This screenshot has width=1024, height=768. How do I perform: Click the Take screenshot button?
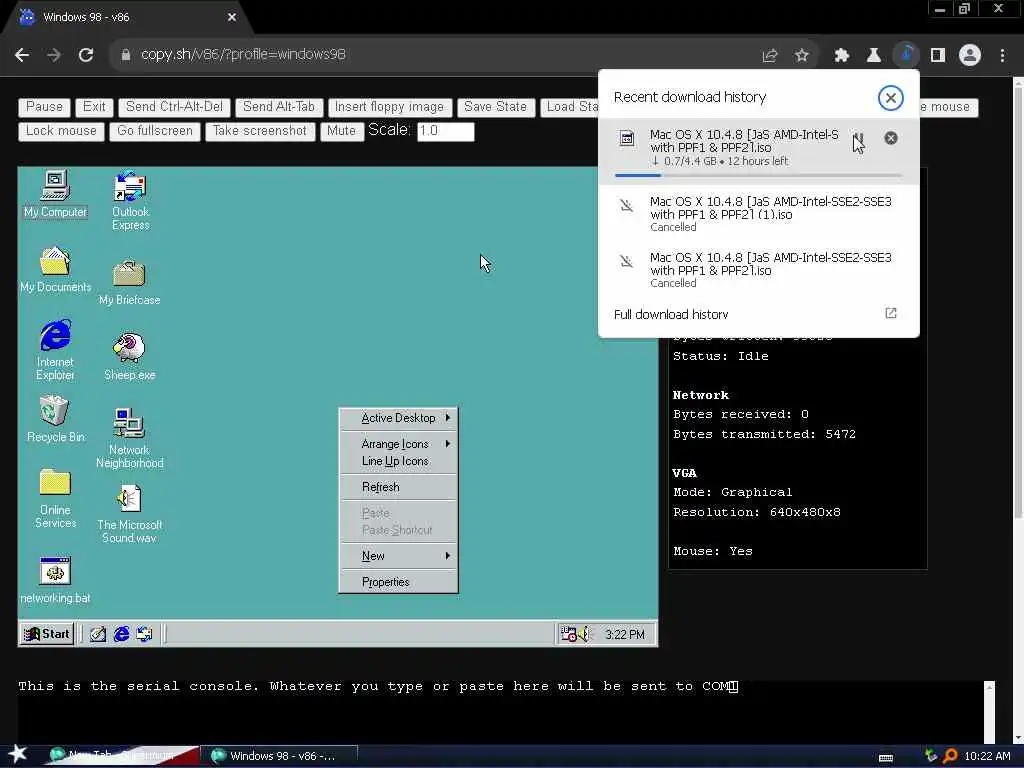(260, 131)
